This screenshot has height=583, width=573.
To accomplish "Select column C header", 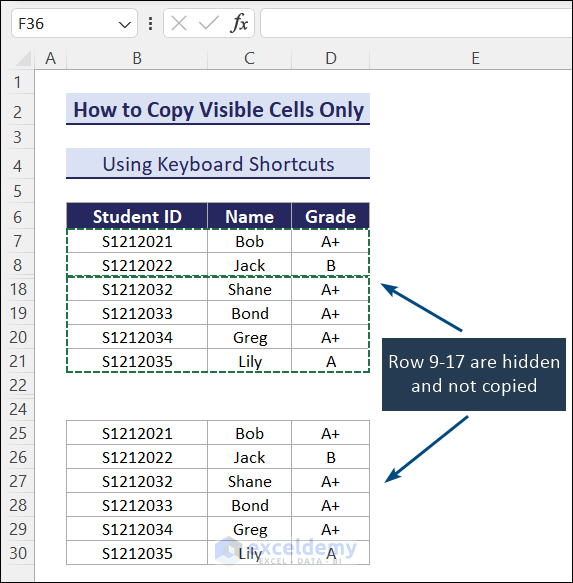I will 250,58.
